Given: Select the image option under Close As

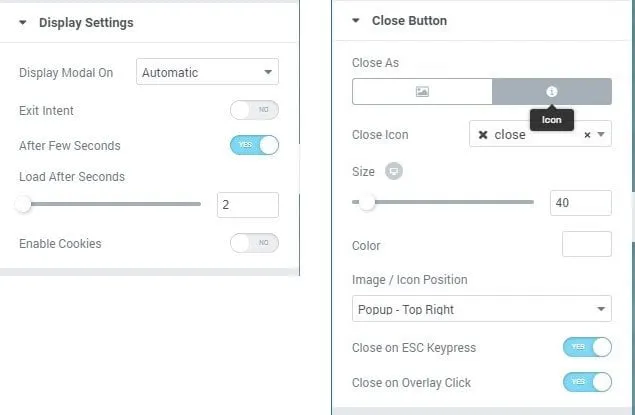Looking at the screenshot, I should (422, 91).
